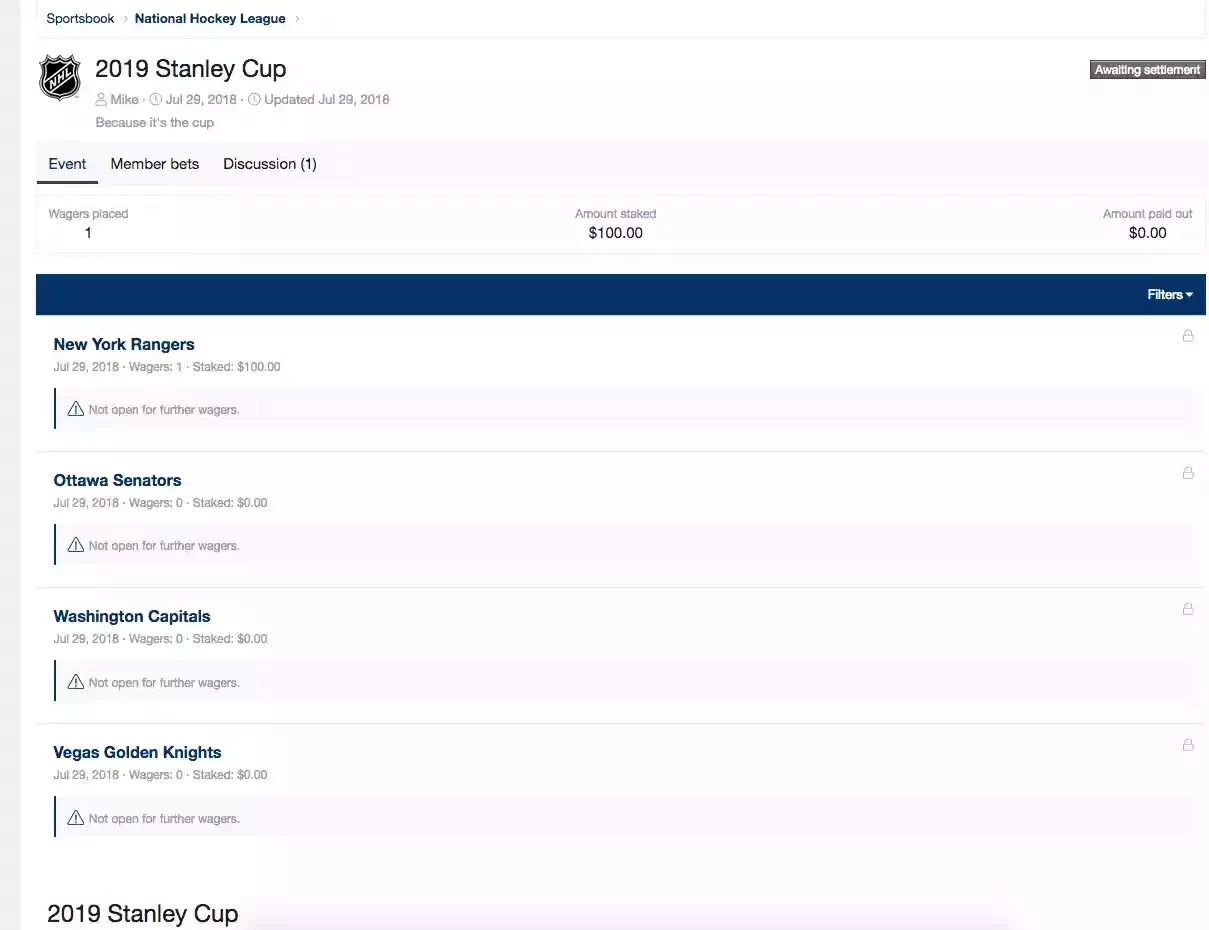Click the Amount staked label
The height and width of the screenshot is (930, 1209).
(616, 213)
